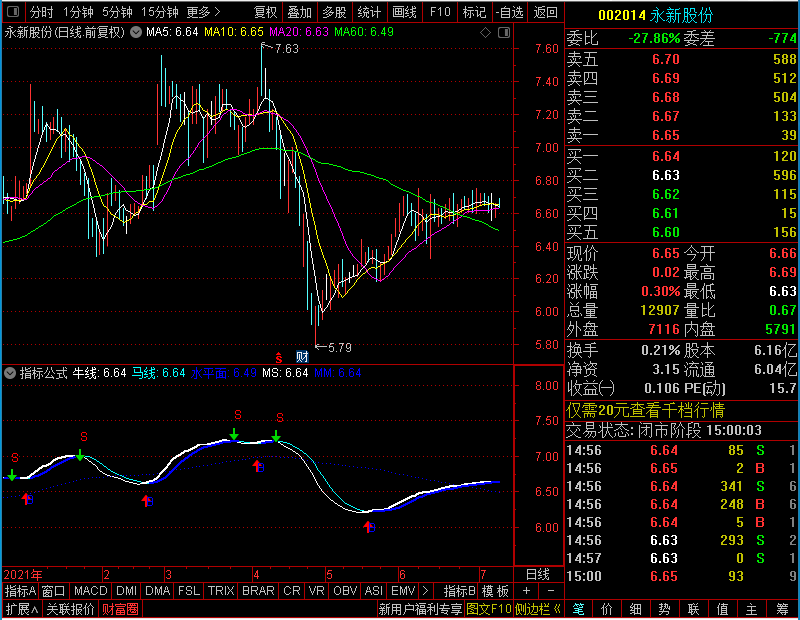This screenshot has height=620, width=800.
Task: Switch to the CR indicator
Action: tap(291, 591)
